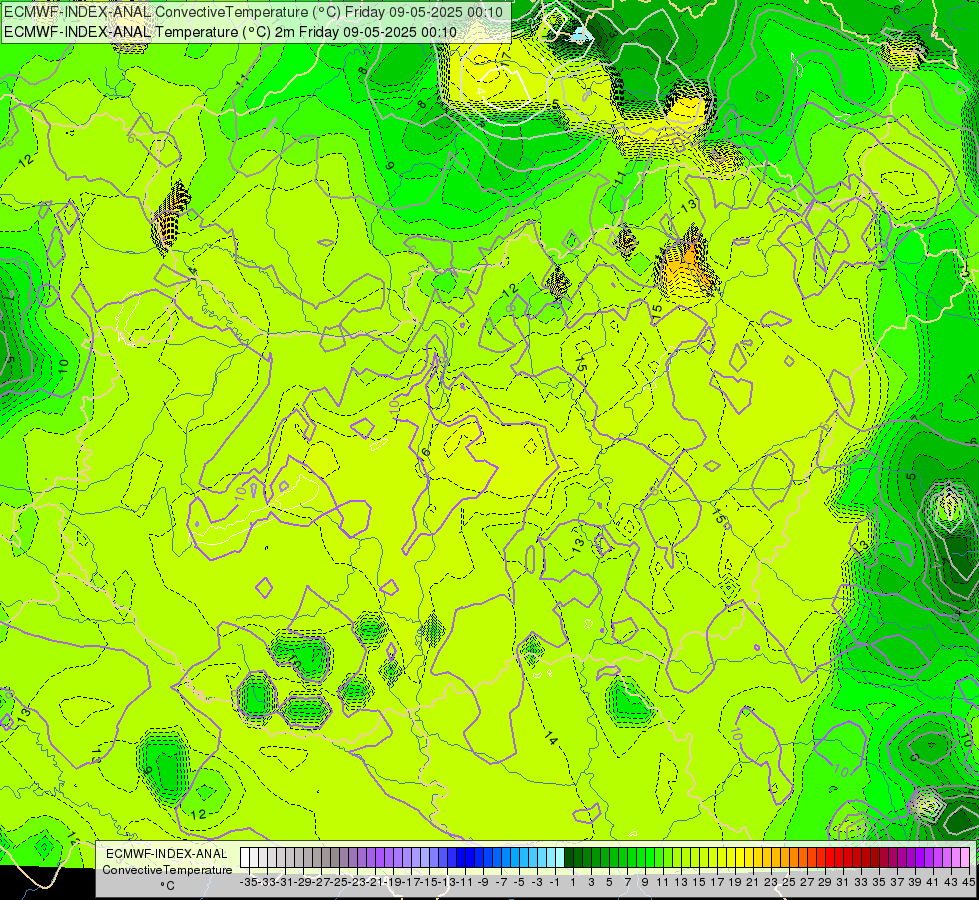
Task: Click the legend label 'ECMWF-INDEX-ANAL'
Action: click(167, 854)
